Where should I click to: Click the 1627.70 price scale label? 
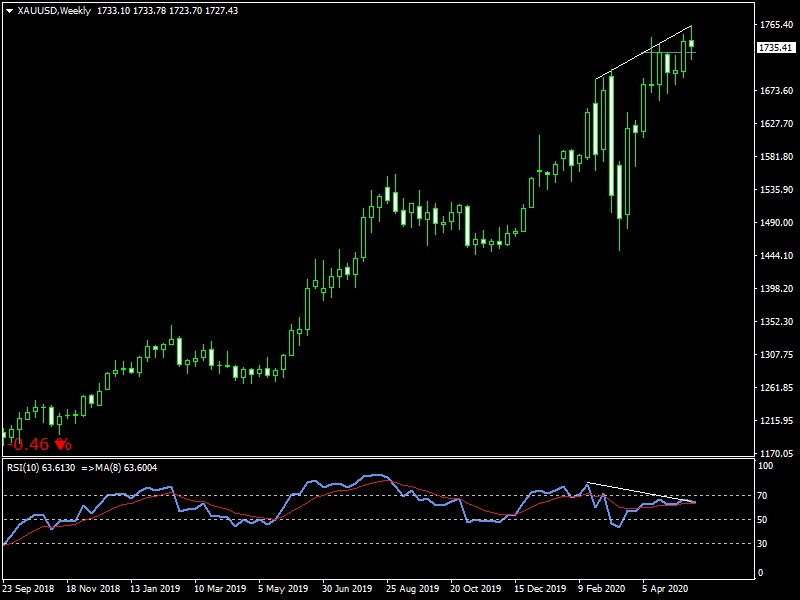point(777,123)
